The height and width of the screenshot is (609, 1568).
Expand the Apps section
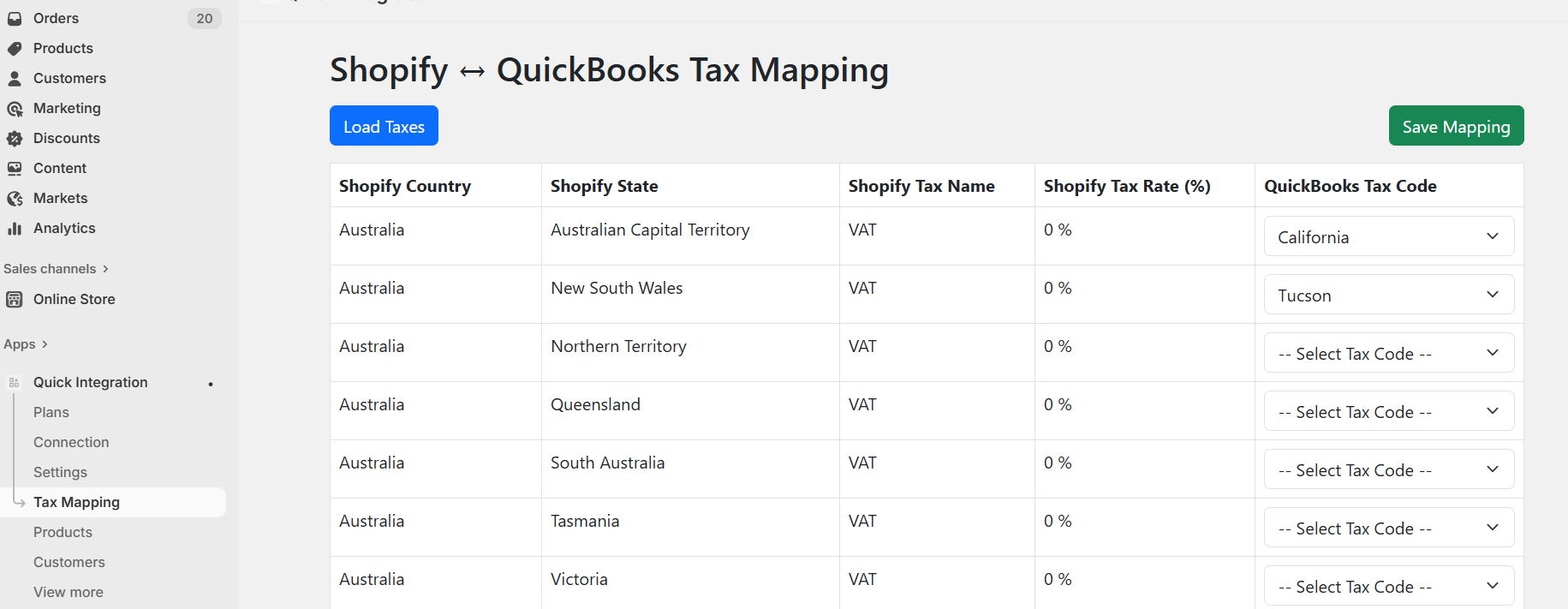[26, 344]
